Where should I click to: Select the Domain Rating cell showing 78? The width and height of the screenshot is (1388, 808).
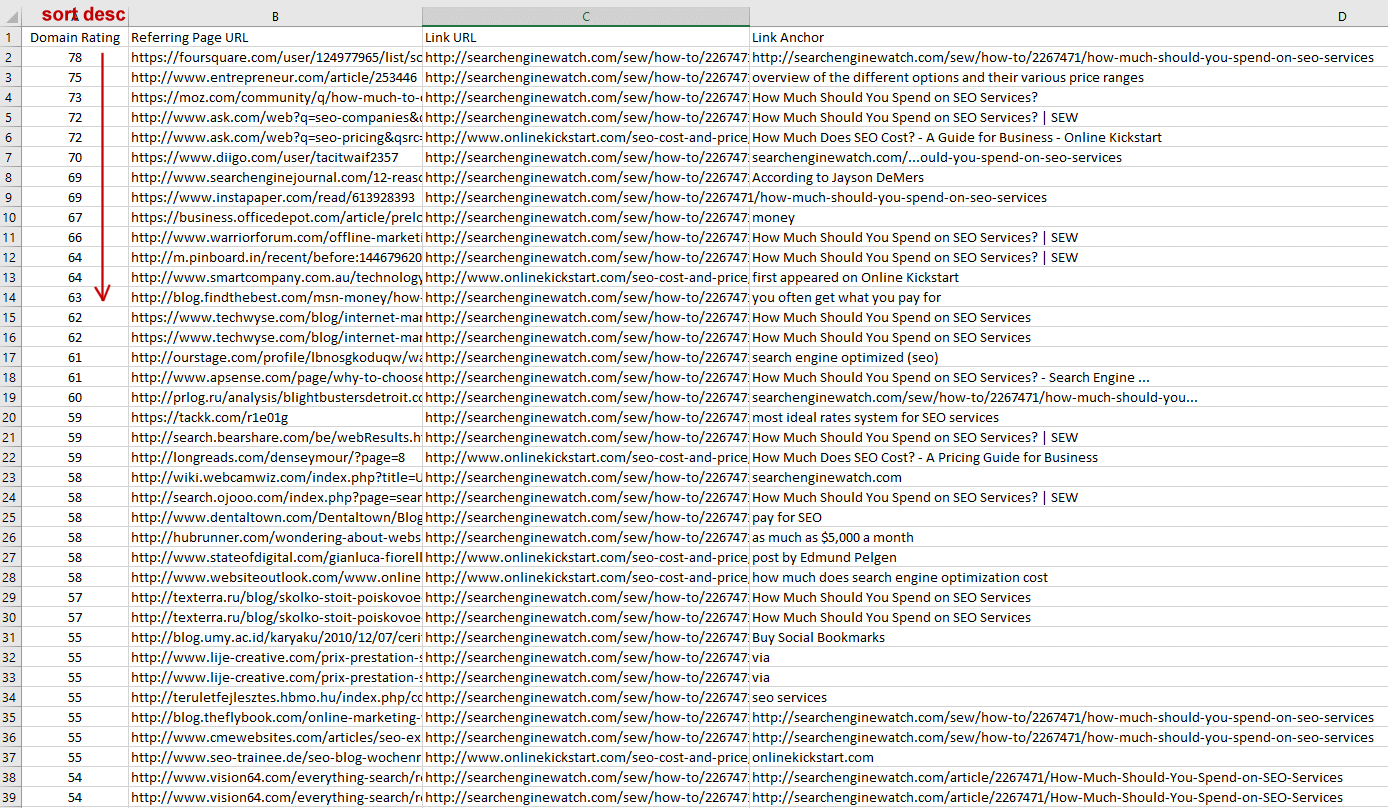point(75,57)
